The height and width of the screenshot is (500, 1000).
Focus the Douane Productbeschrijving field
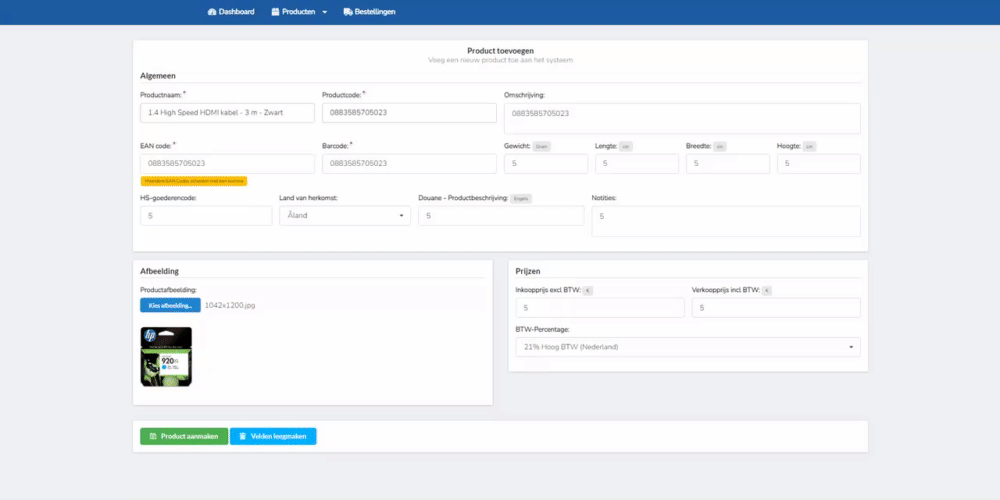coord(501,216)
